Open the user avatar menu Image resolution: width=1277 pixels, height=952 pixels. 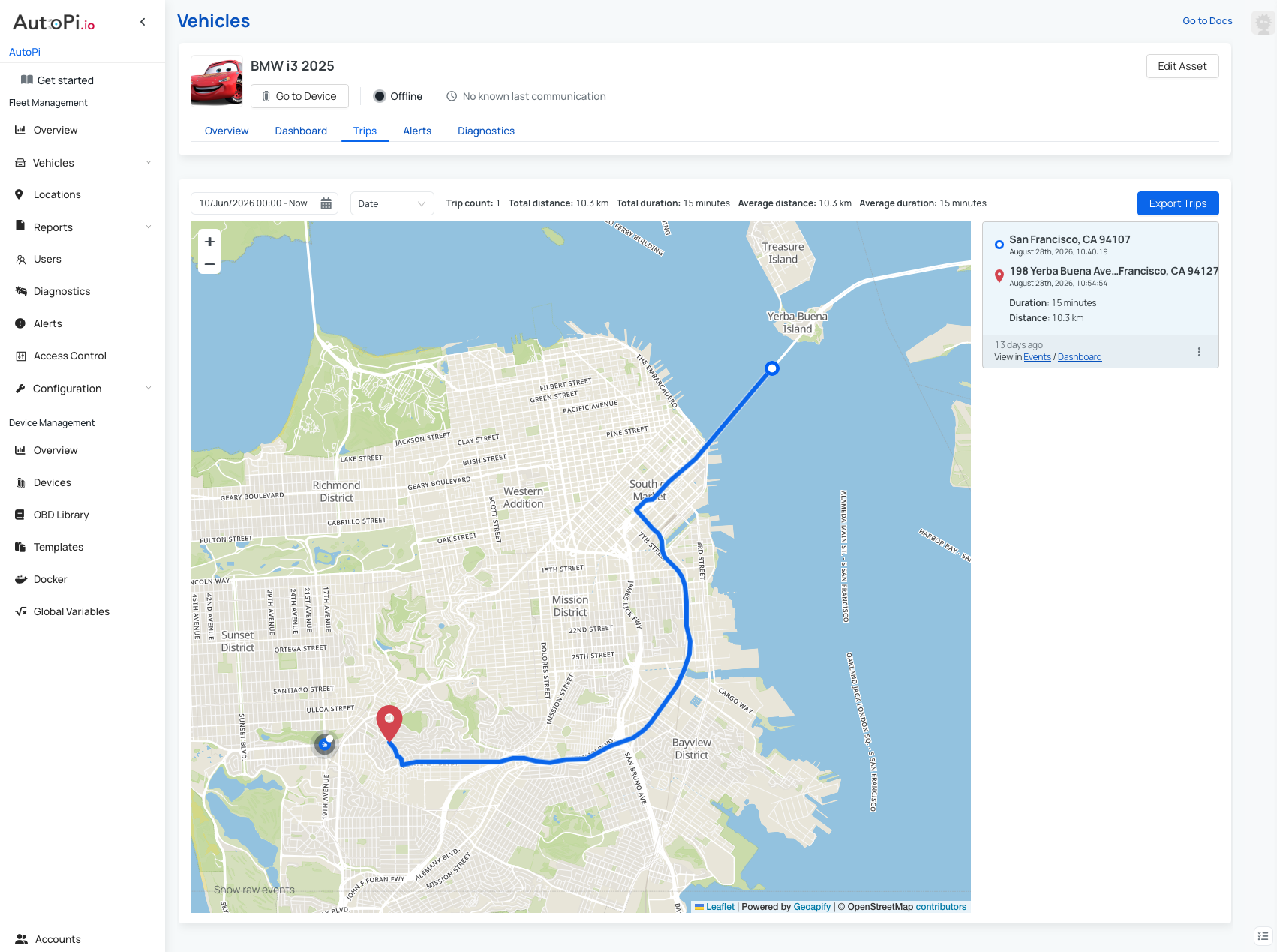1263,23
